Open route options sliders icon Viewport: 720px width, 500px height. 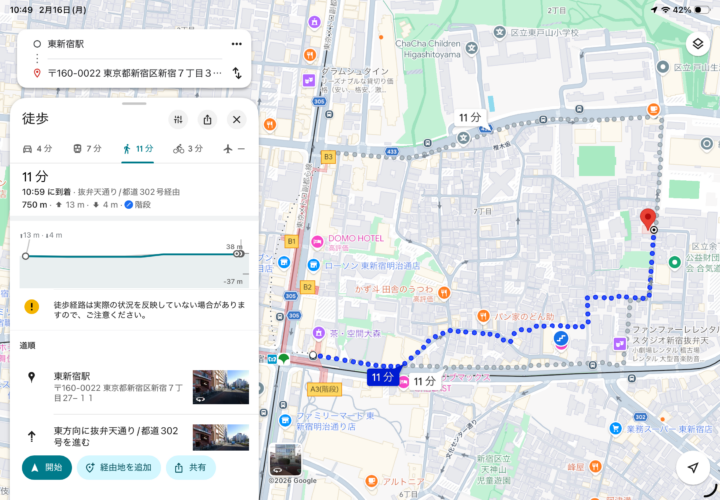pos(178,119)
